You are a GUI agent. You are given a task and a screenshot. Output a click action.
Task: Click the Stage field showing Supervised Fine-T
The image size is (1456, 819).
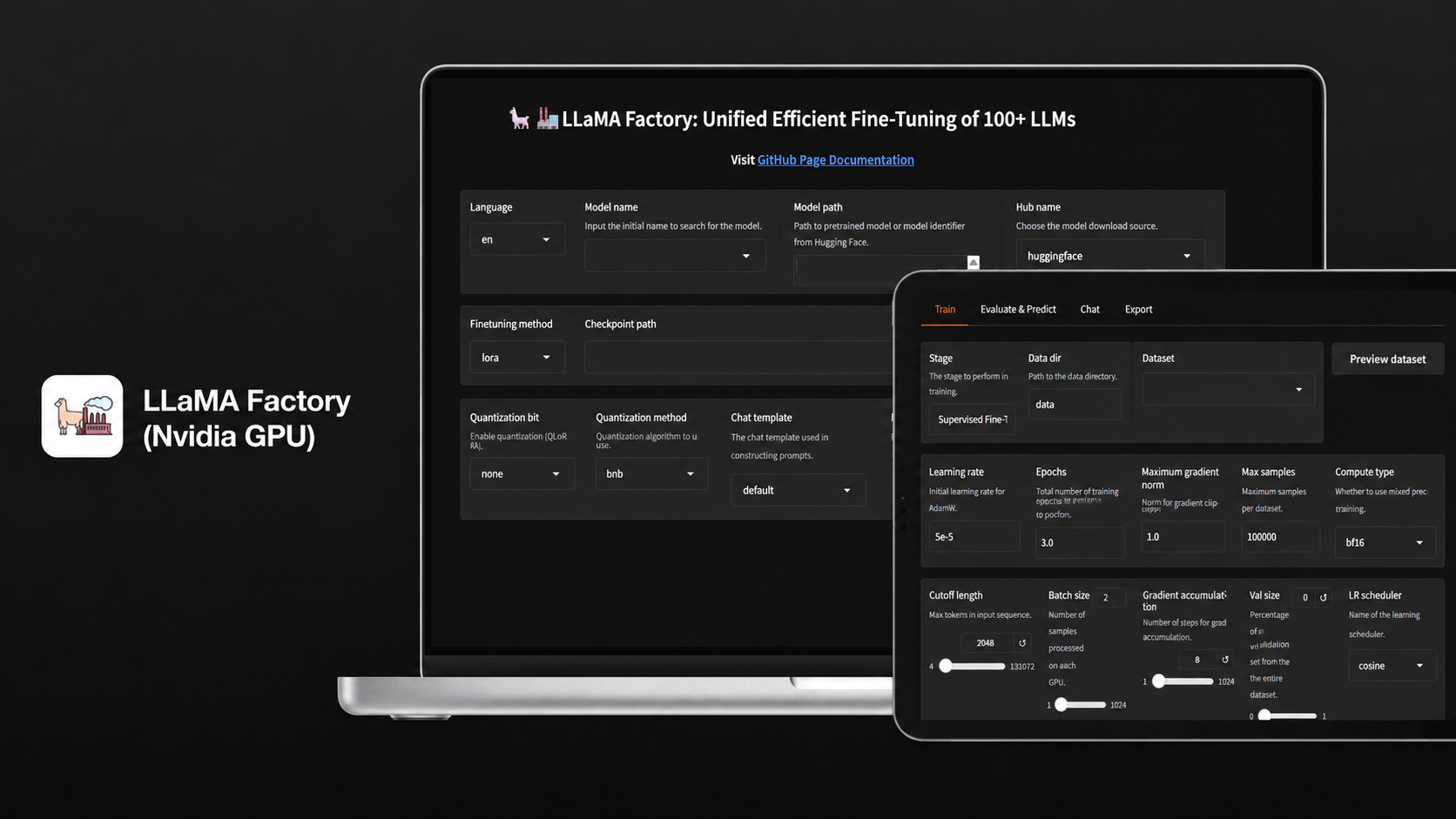972,420
